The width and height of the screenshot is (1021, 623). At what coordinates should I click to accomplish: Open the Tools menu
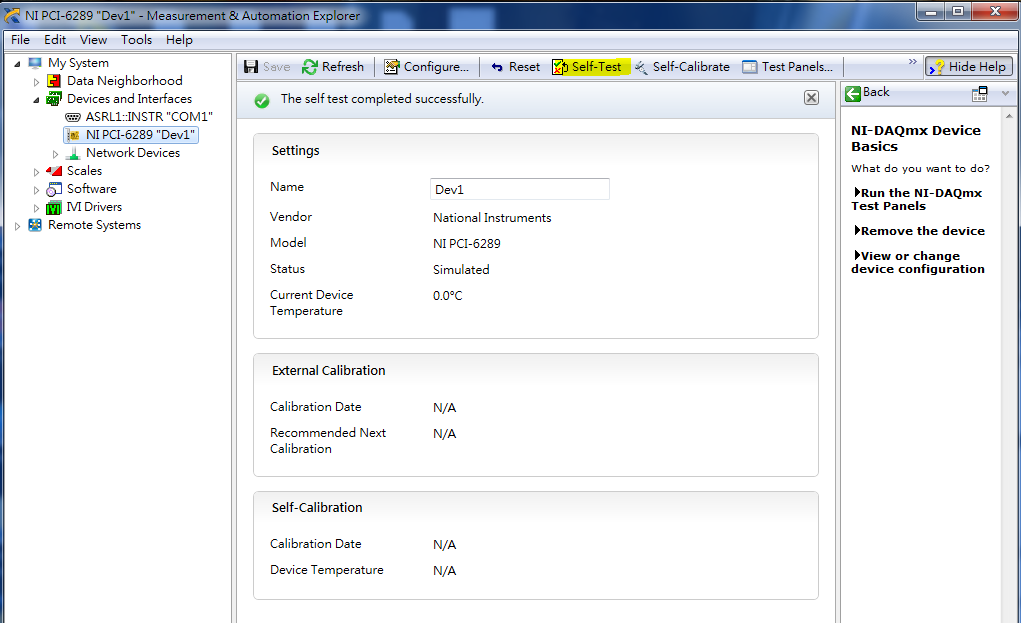click(136, 40)
